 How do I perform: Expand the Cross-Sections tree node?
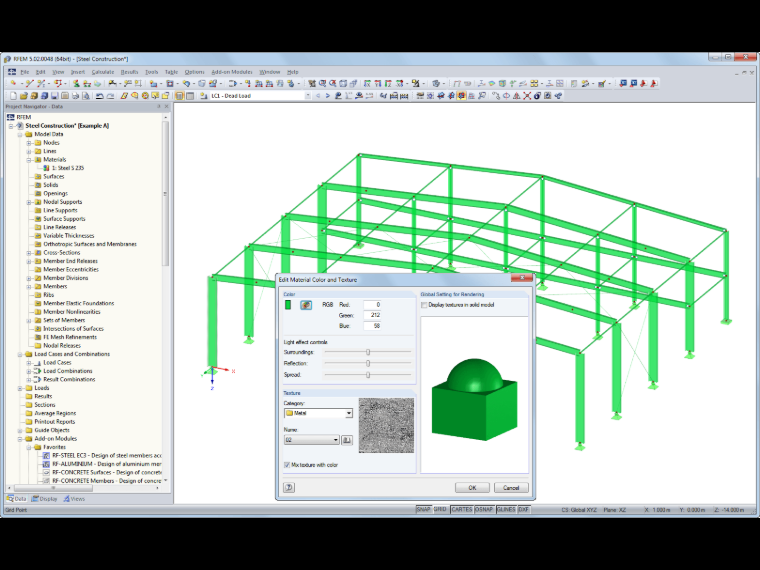[x=29, y=253]
